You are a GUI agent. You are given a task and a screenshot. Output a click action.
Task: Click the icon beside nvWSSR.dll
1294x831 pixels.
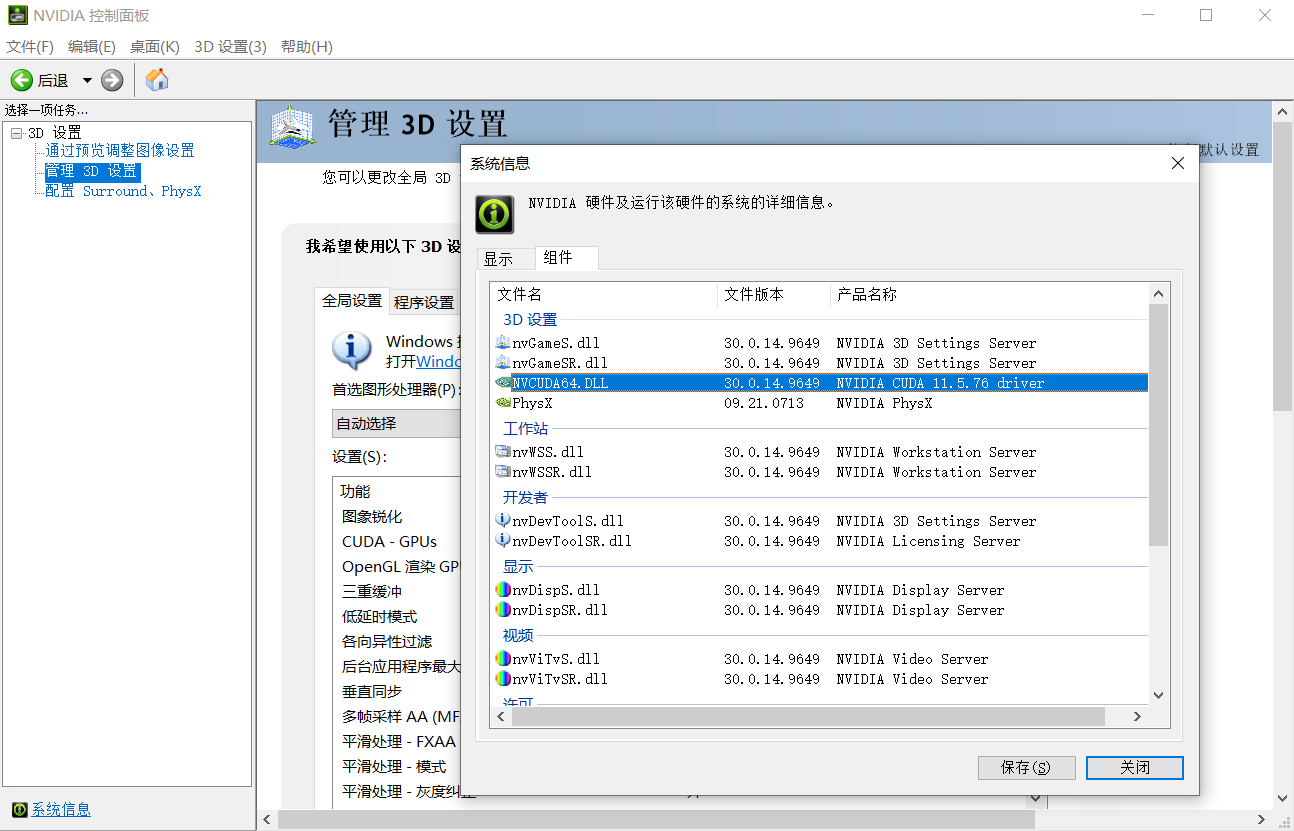[503, 472]
